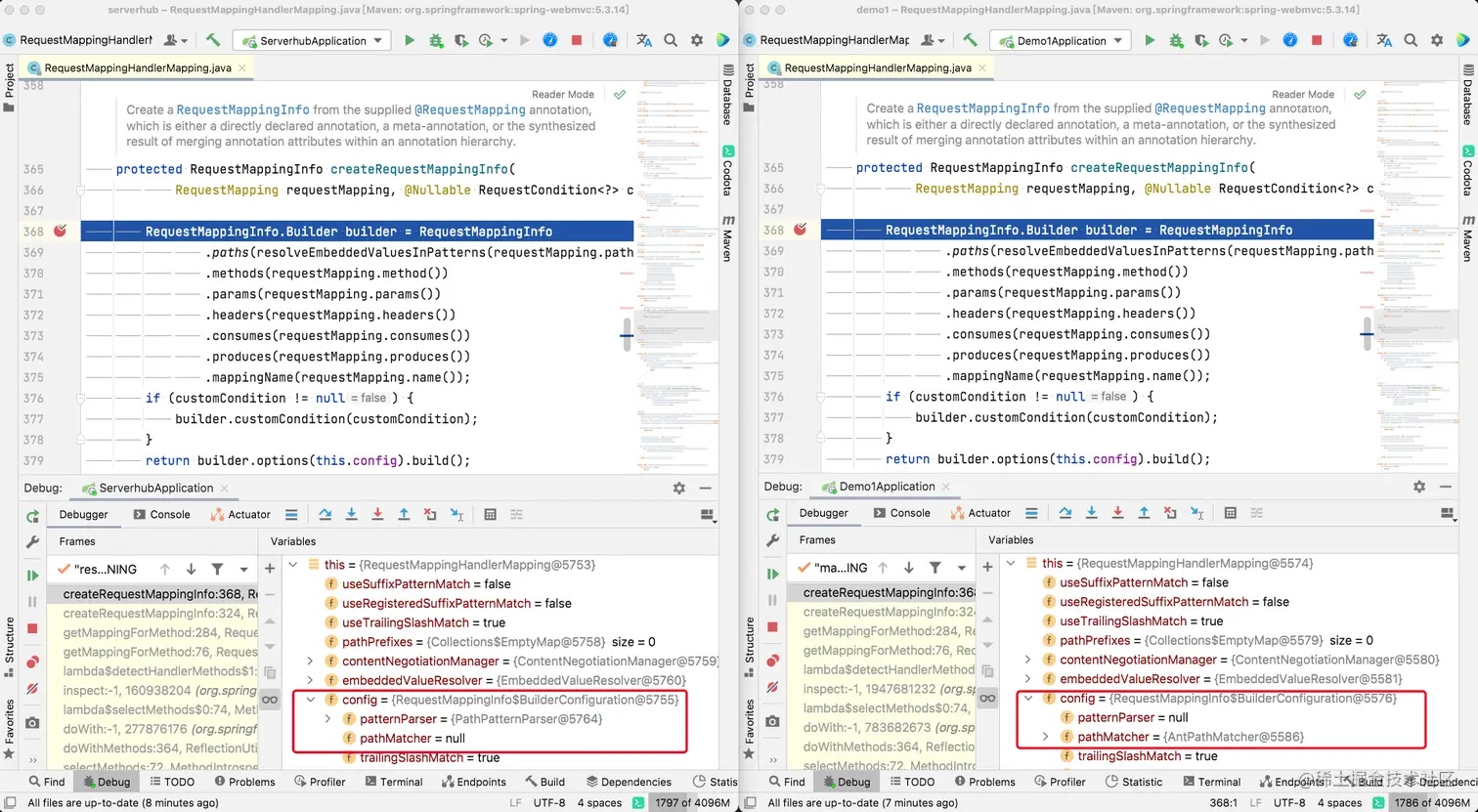Open Search Everywhere in the serverhub window

point(671,41)
